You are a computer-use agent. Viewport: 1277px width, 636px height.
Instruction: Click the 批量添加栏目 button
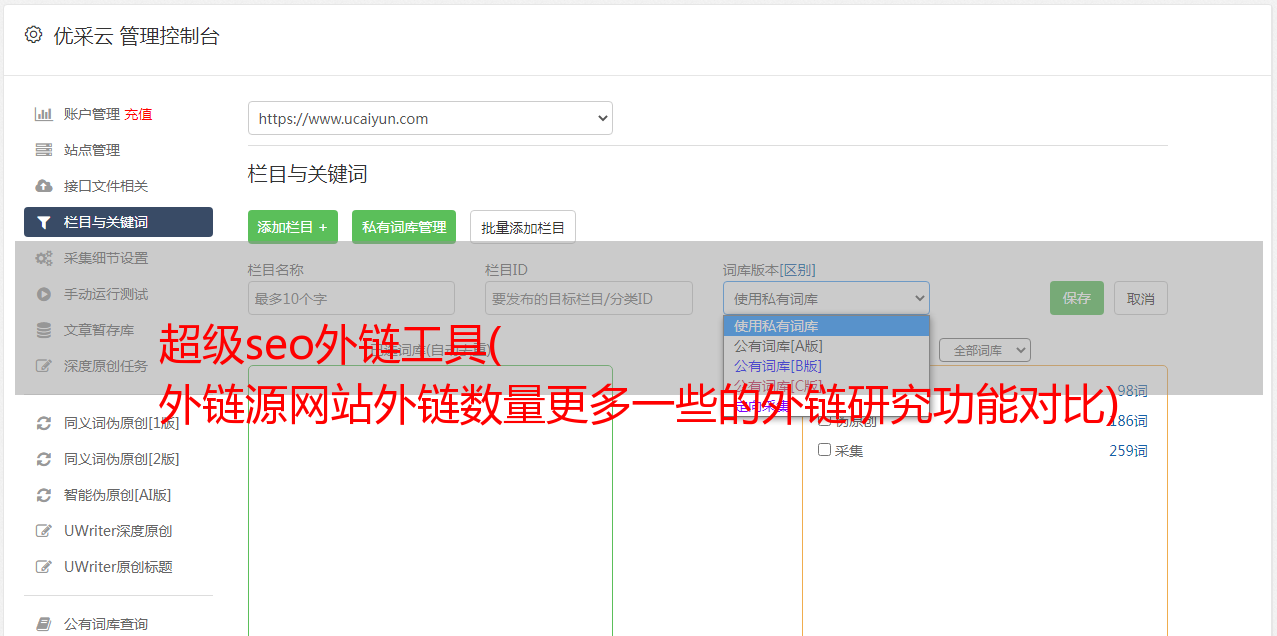[523, 227]
